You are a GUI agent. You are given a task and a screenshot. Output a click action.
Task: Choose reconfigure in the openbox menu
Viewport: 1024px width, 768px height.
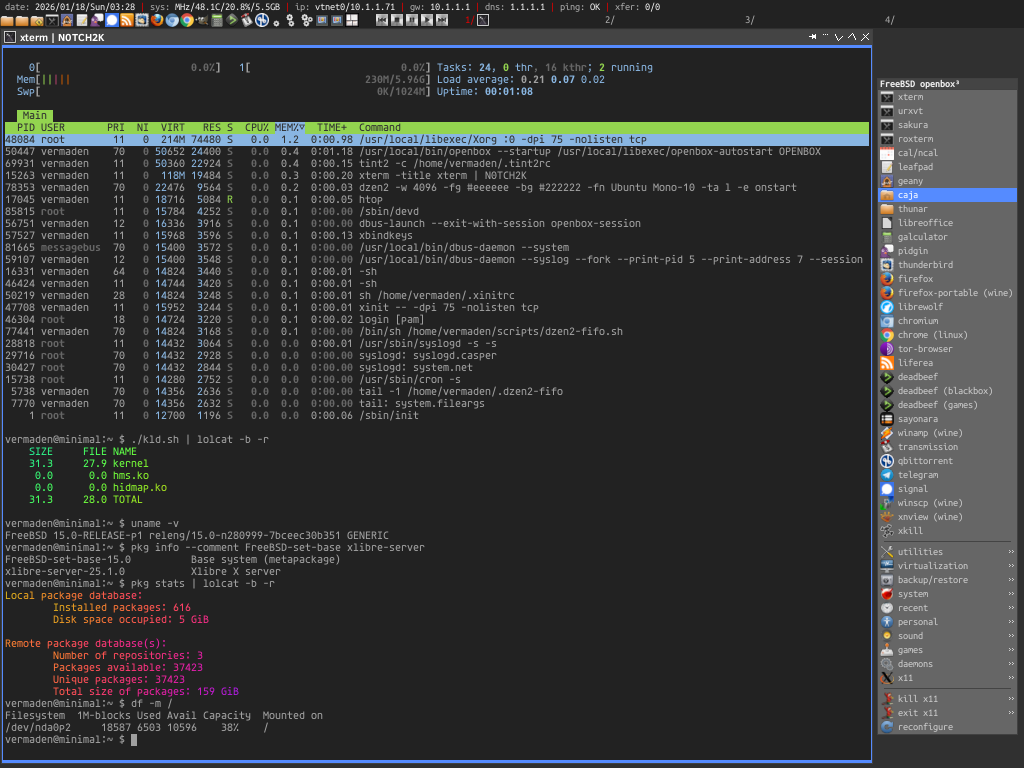pos(925,727)
